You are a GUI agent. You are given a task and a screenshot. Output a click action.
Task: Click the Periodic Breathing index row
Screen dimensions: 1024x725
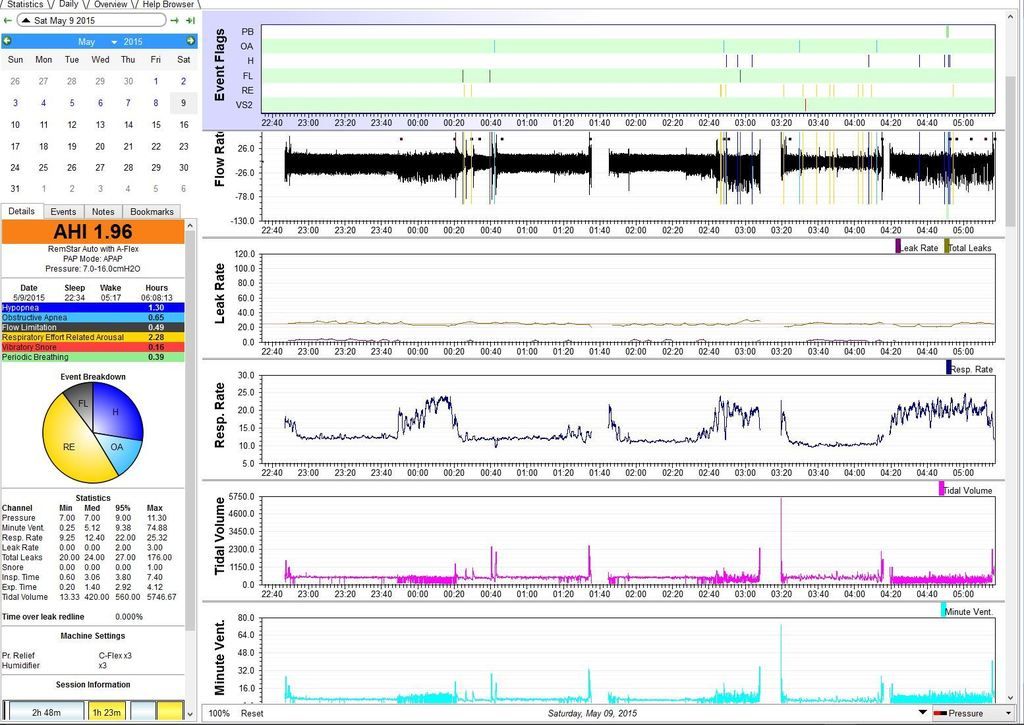(x=93, y=357)
